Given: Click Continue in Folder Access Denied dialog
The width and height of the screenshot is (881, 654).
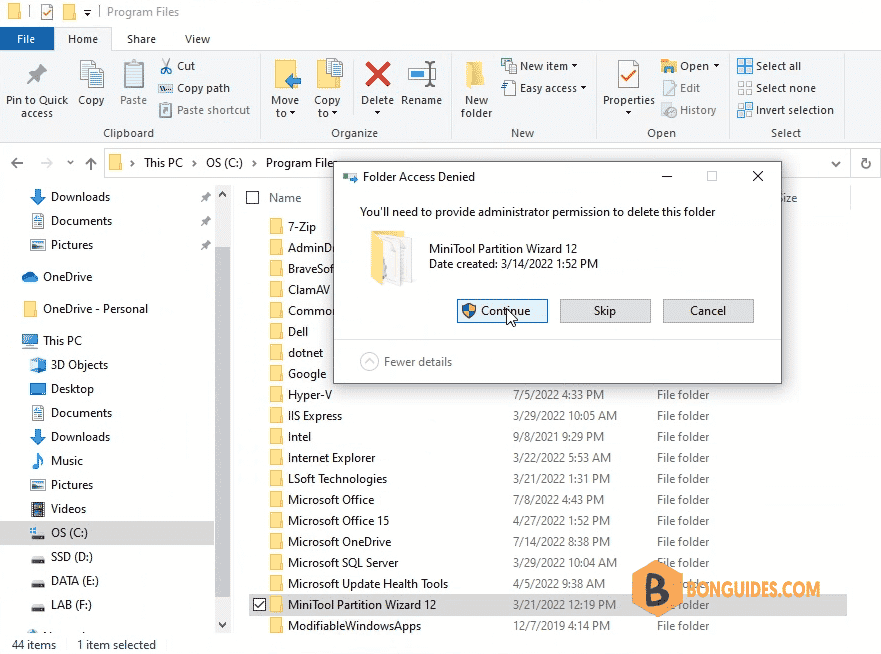Looking at the screenshot, I should 502,311.
